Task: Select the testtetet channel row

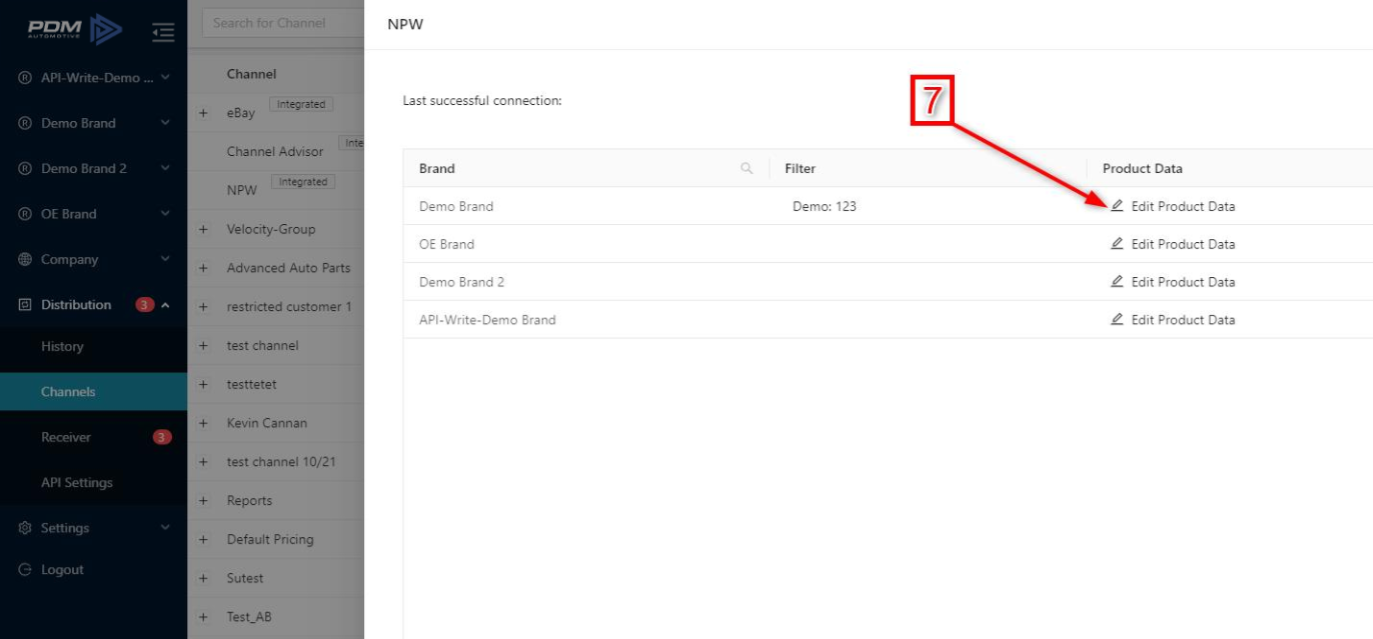Action: (276, 384)
